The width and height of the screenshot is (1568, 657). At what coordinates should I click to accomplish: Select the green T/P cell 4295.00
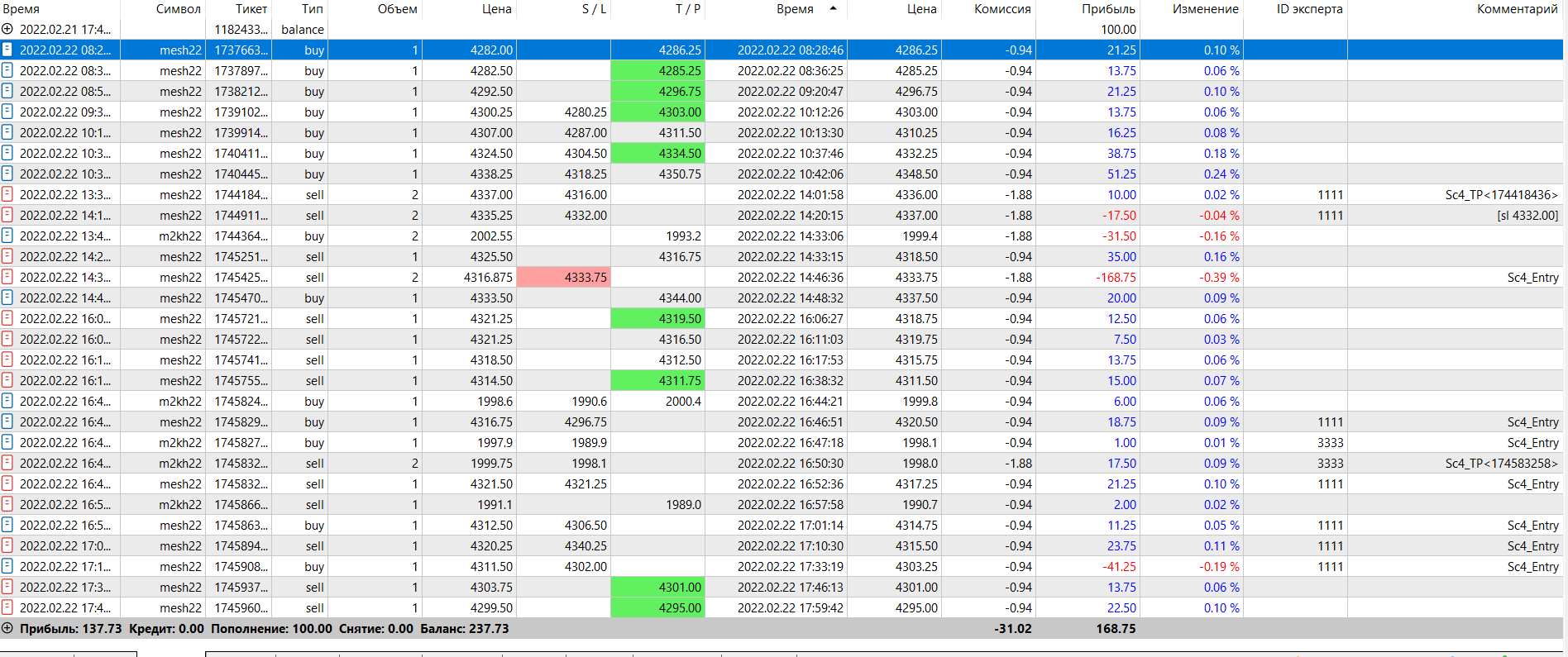(x=657, y=607)
